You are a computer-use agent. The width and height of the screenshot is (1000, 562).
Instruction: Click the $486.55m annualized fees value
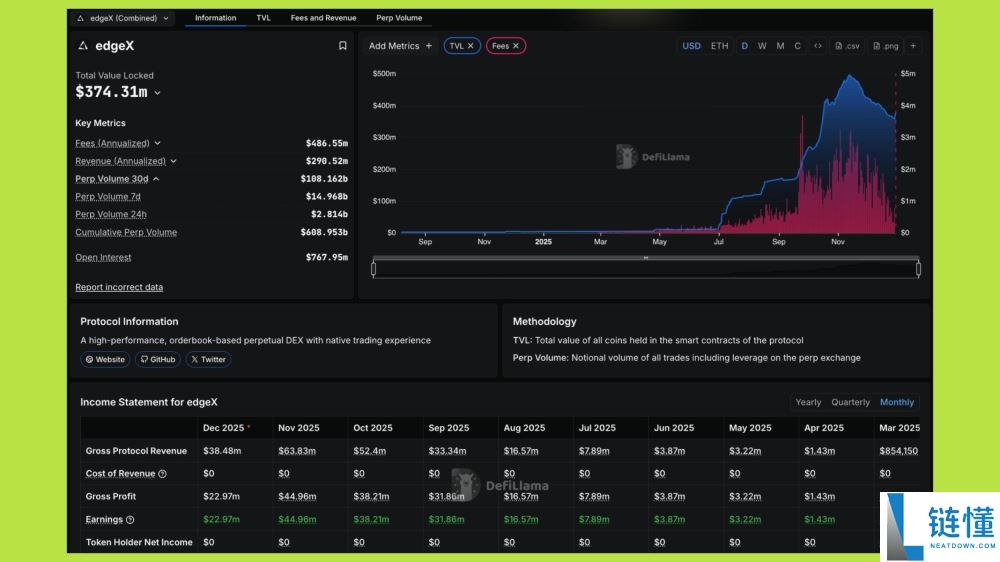(x=327, y=144)
